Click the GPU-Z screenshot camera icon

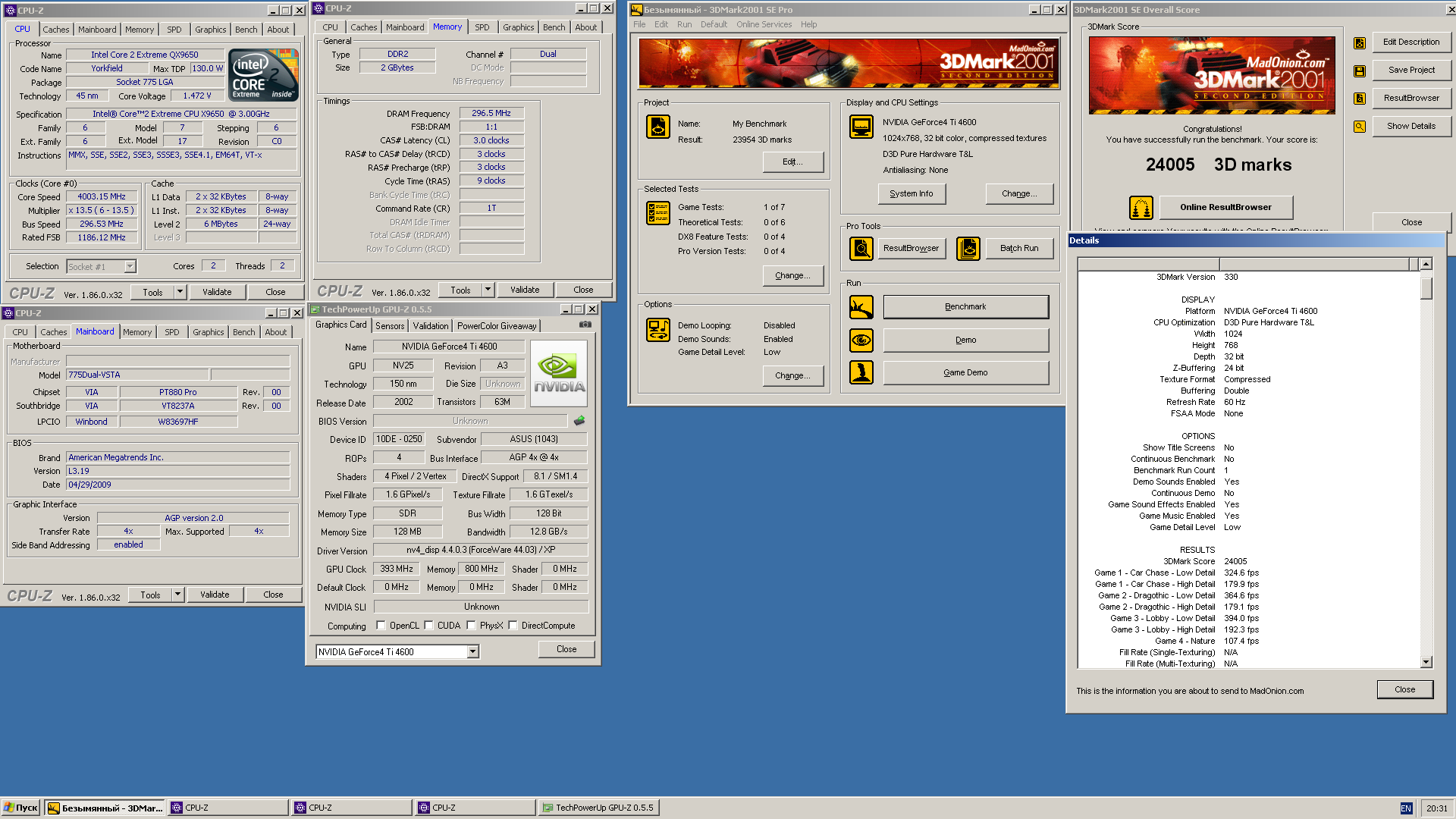pos(585,325)
